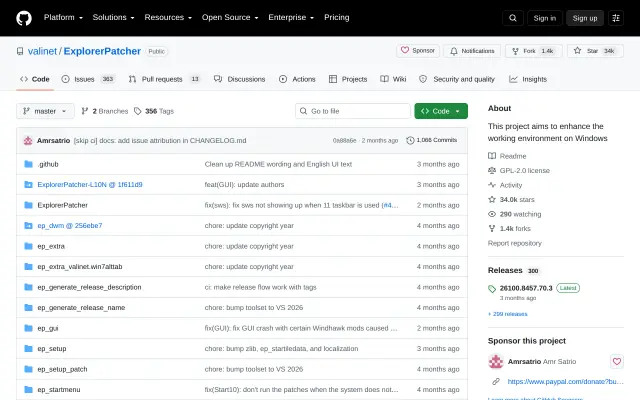Click the sponsor heart next to Amrsatrio

tap(617, 361)
